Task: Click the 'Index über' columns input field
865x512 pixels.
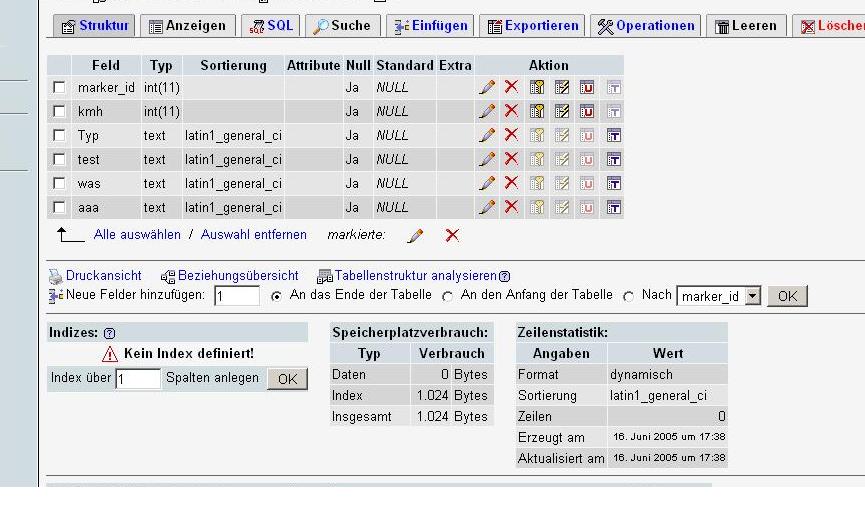Action: point(138,379)
